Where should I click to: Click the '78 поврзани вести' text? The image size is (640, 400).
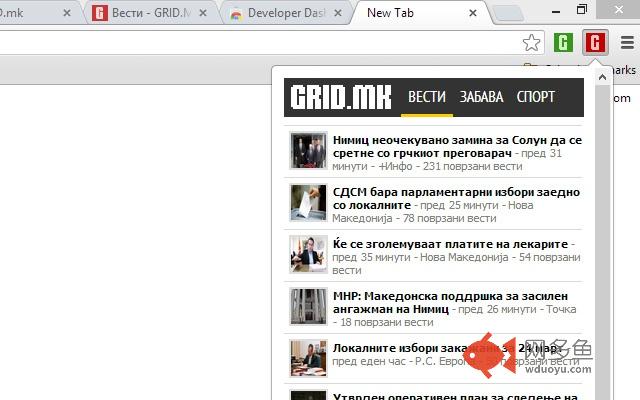tap(449, 218)
